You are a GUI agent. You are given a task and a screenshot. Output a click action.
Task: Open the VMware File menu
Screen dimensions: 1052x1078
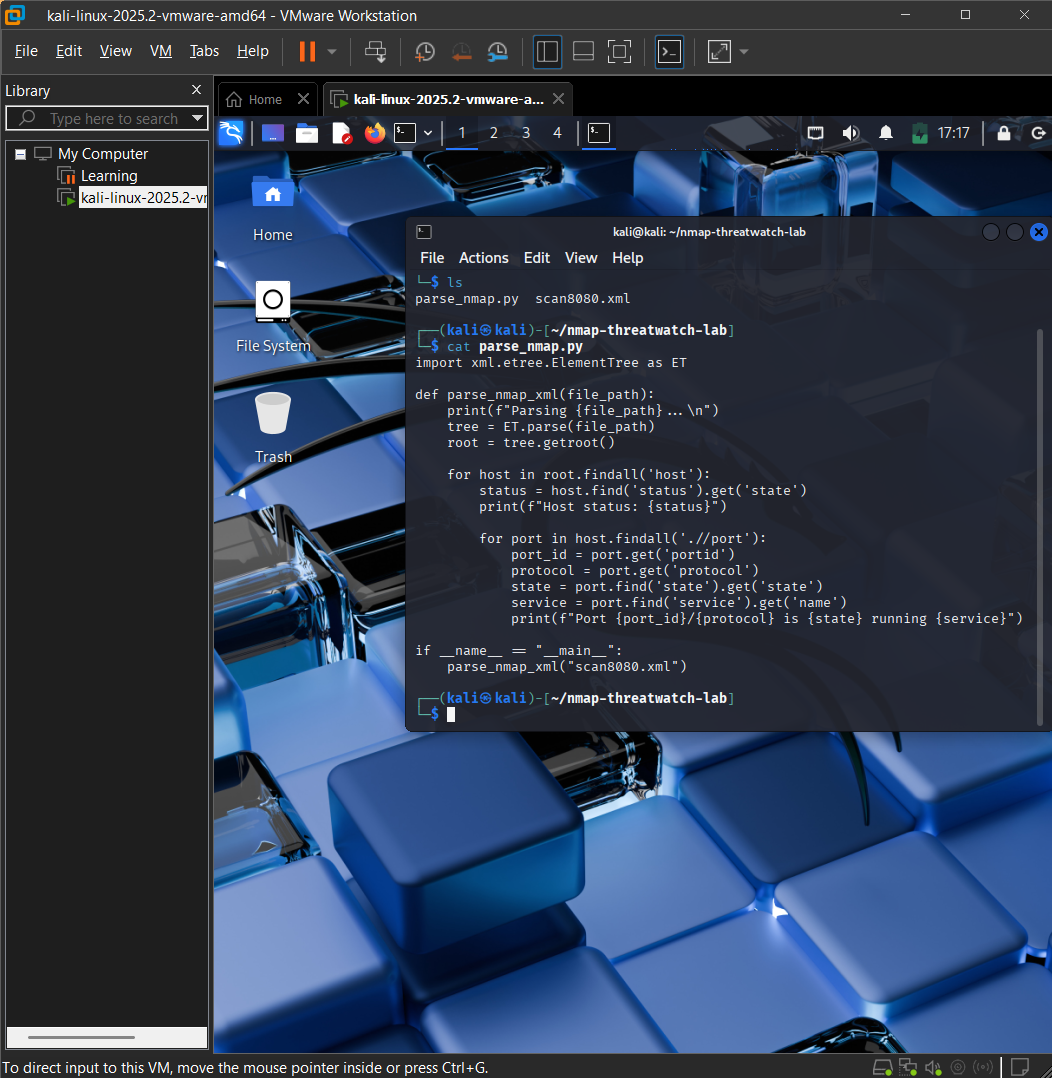point(26,51)
